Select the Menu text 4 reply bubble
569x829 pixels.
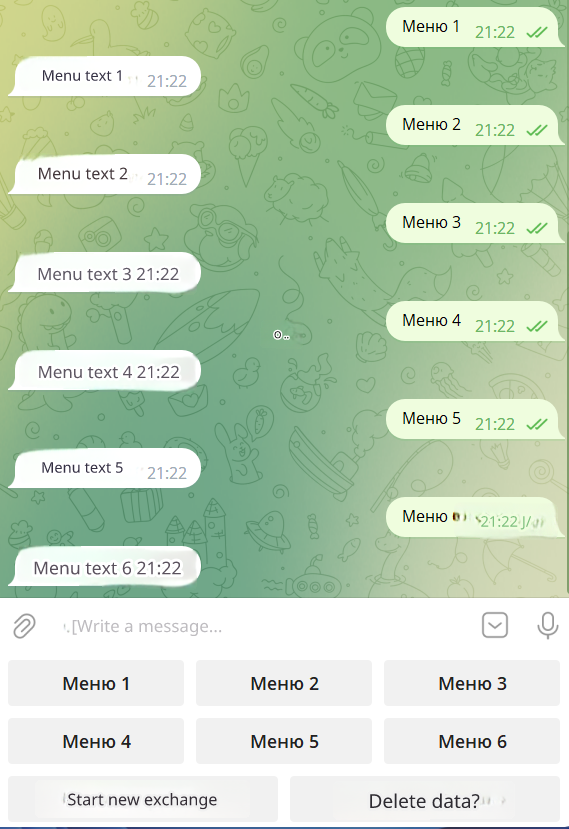(105, 371)
